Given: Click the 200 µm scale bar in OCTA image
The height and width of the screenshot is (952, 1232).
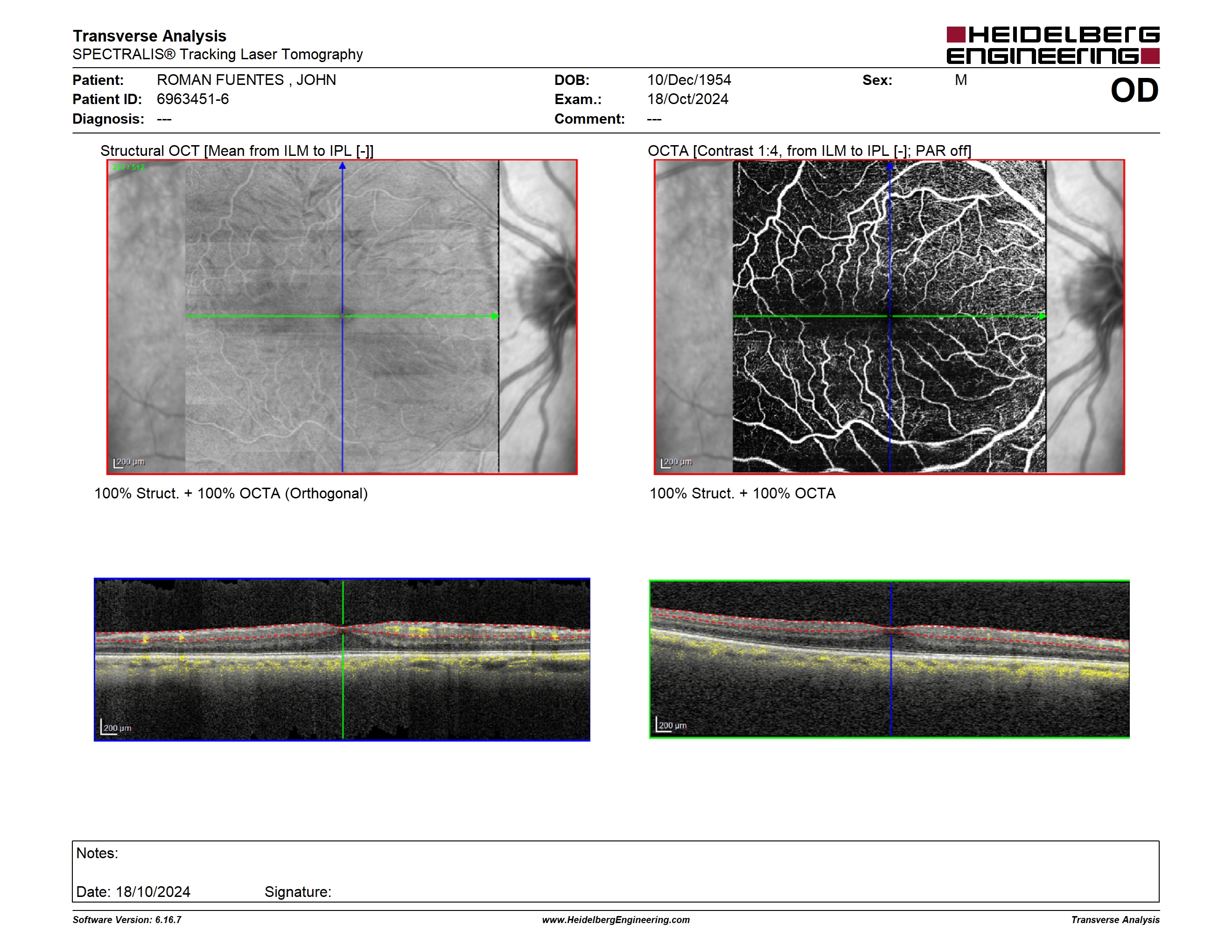Looking at the screenshot, I should [676, 462].
